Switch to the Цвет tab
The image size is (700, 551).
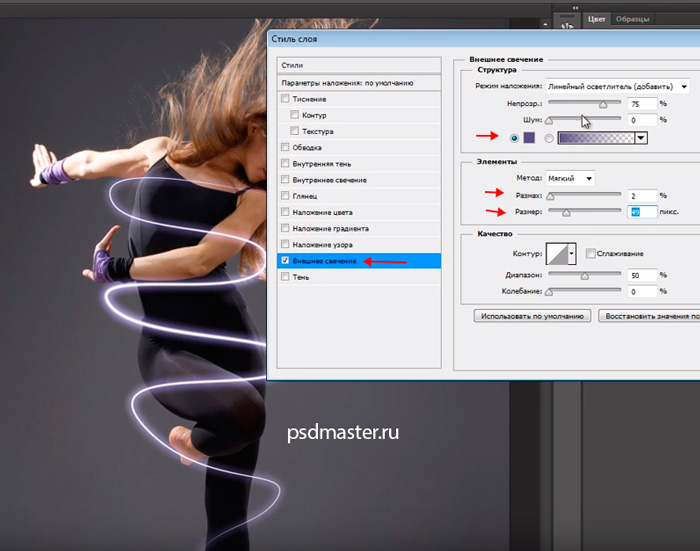597,19
